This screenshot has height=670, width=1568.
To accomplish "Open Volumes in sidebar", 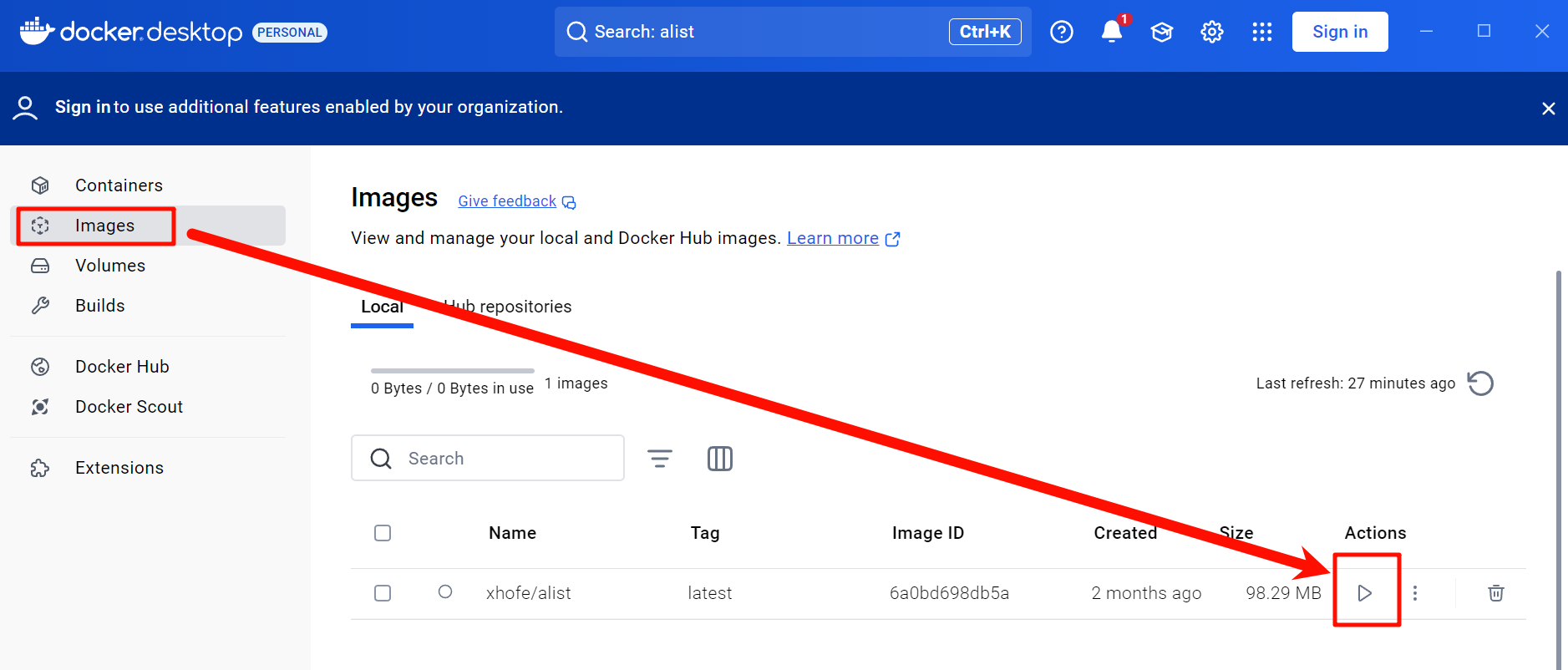I will [x=148, y=266].
